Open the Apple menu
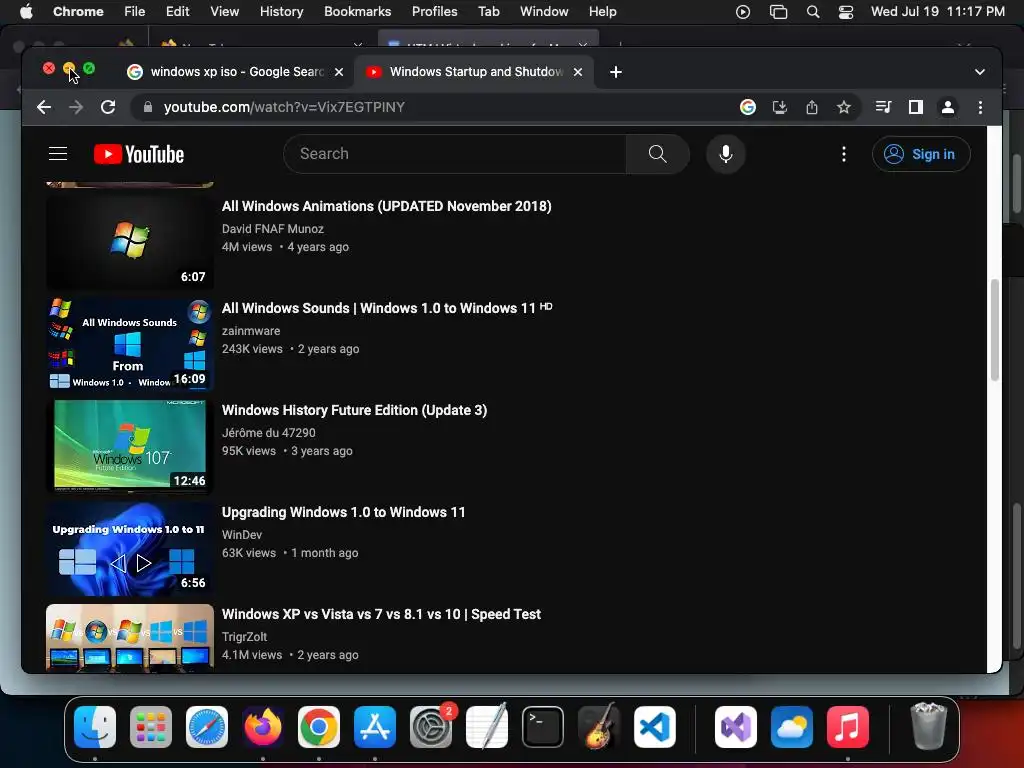 pyautogui.click(x=26, y=11)
